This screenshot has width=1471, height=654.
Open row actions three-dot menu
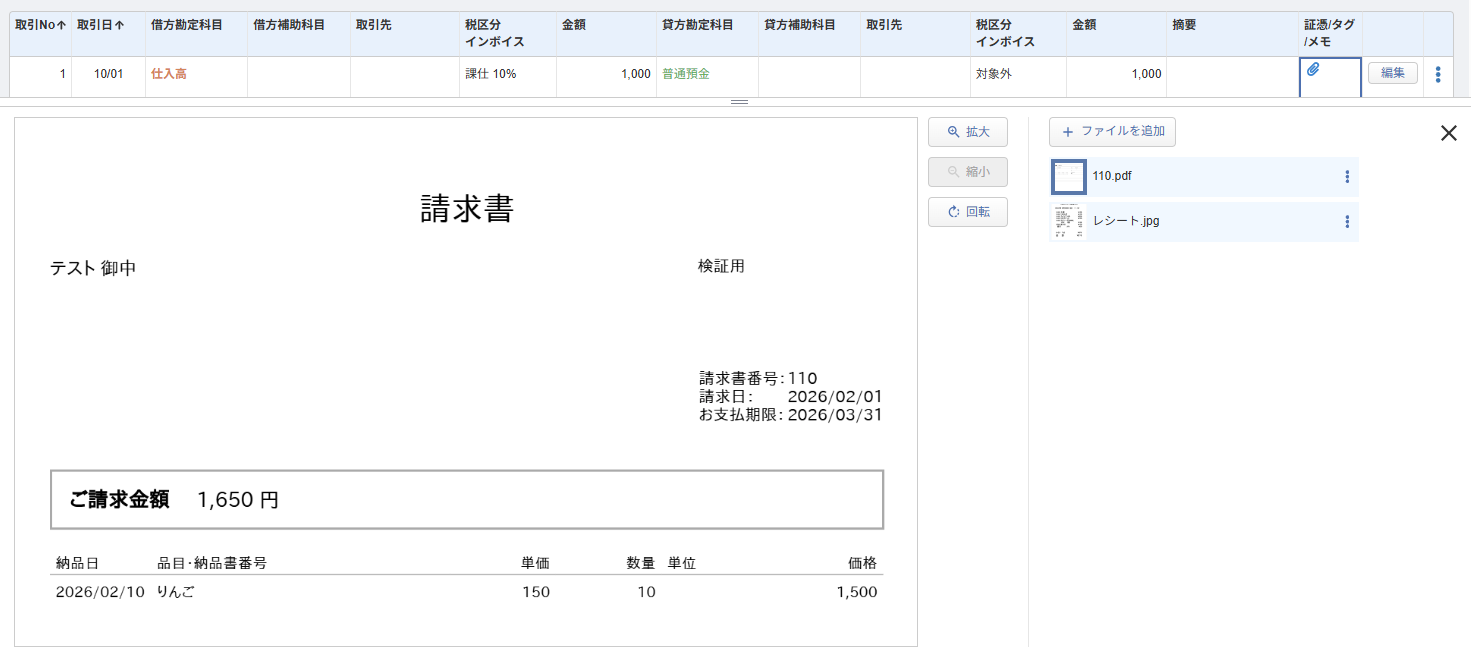tap(1438, 74)
